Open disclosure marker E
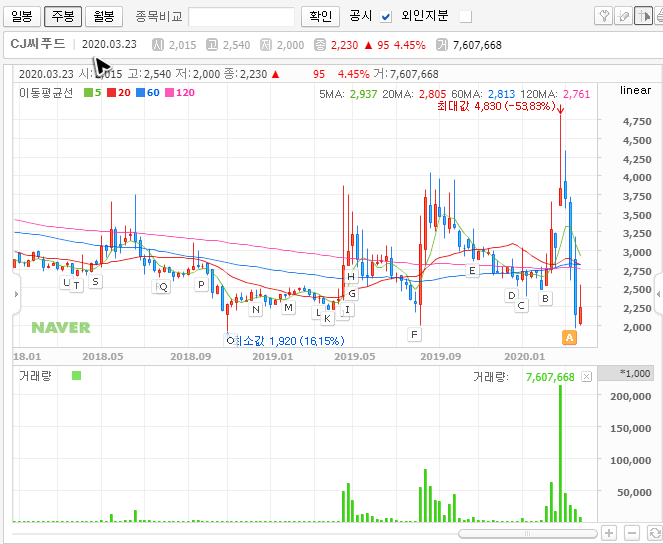This screenshot has width=663, height=544. pyautogui.click(x=472, y=271)
